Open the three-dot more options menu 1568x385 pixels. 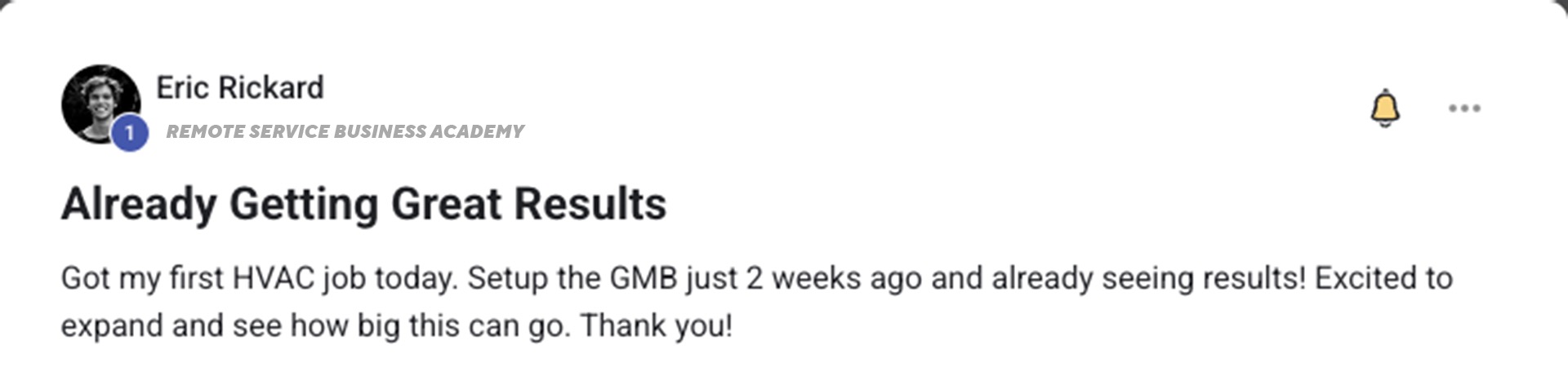[x=1464, y=108]
